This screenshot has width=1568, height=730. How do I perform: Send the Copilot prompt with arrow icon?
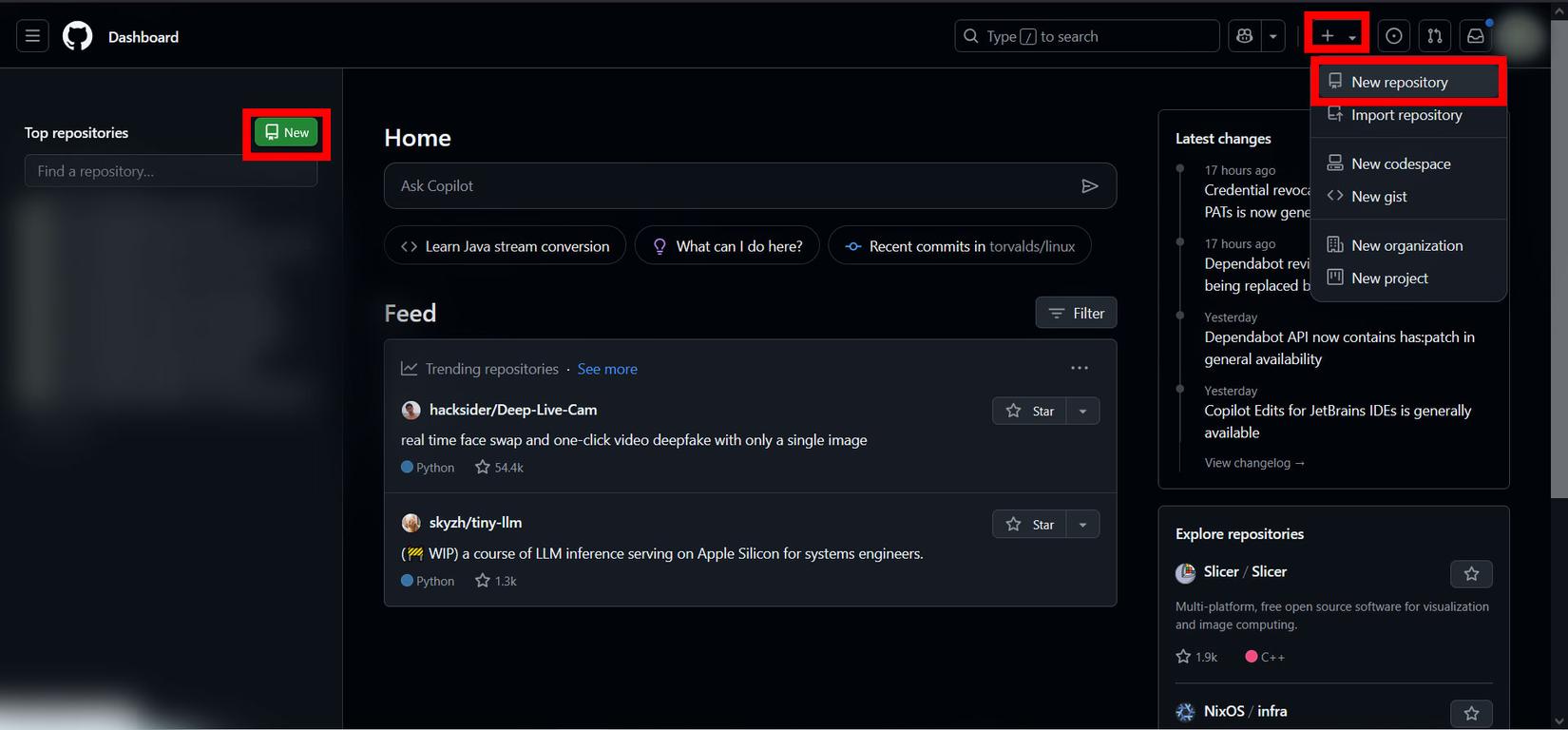[x=1090, y=186]
